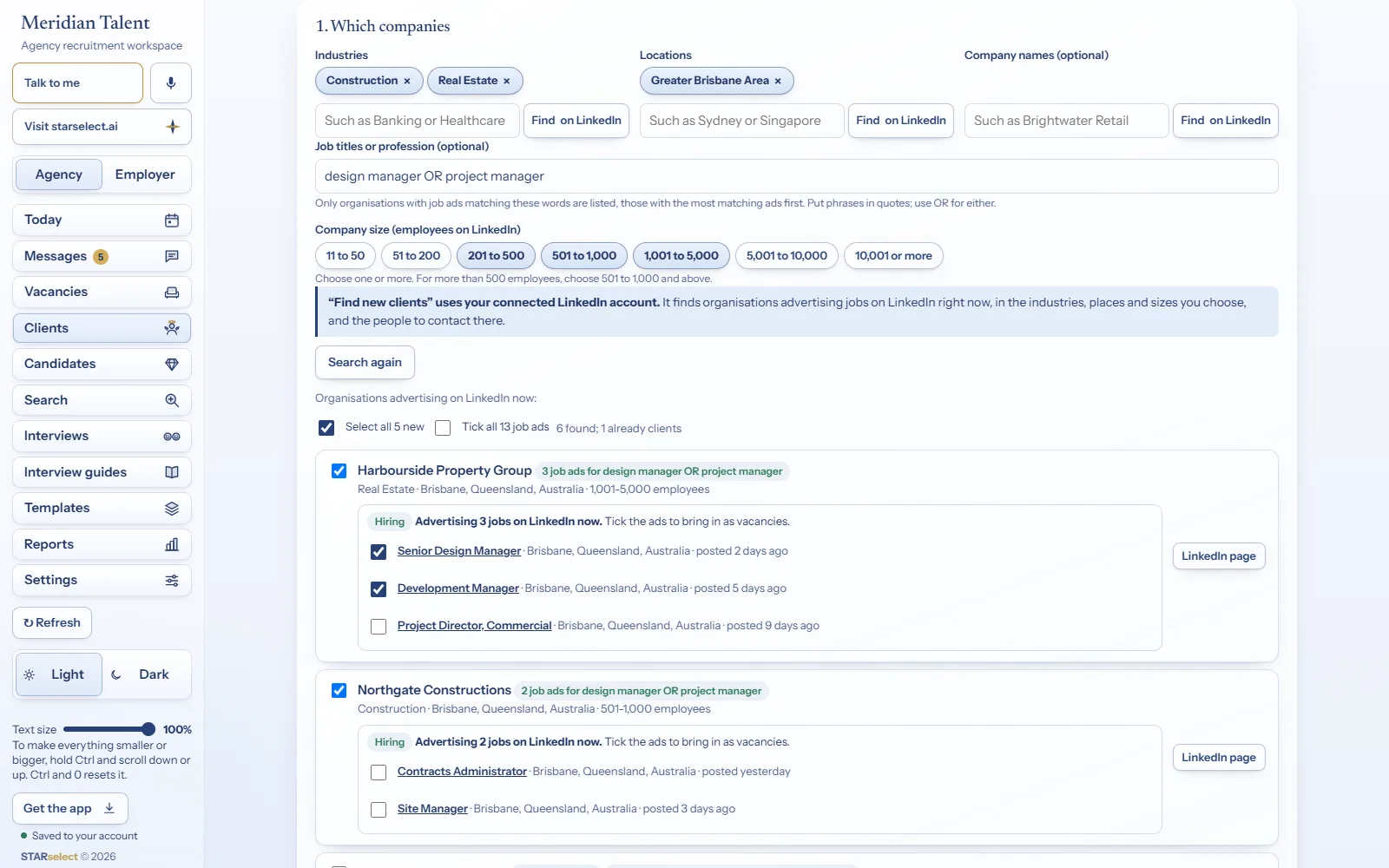Check Tick all 13 job ads checkbox
Viewport: 1389px width, 868px height.
[443, 428]
